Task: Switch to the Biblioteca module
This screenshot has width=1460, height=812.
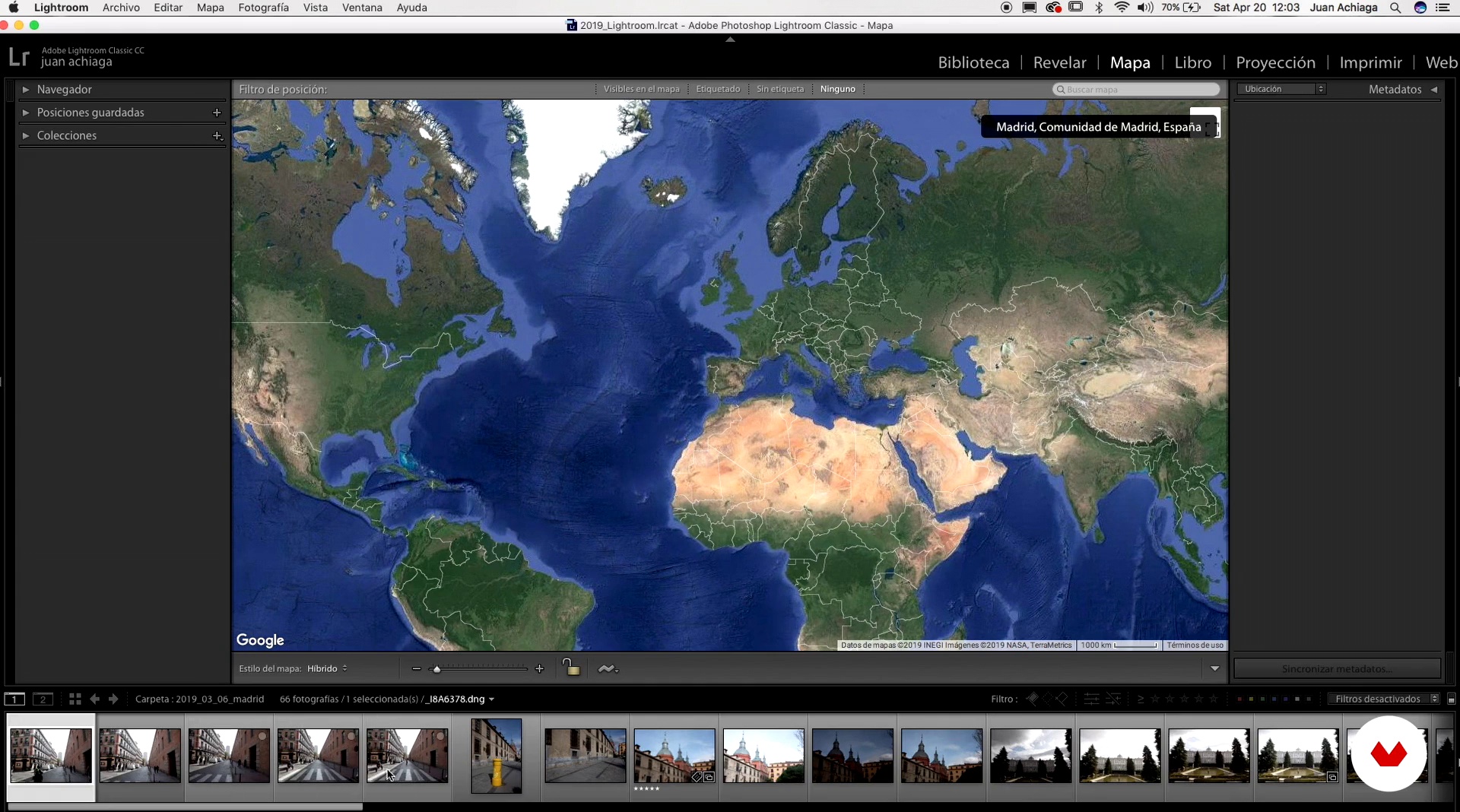Action: point(973,63)
